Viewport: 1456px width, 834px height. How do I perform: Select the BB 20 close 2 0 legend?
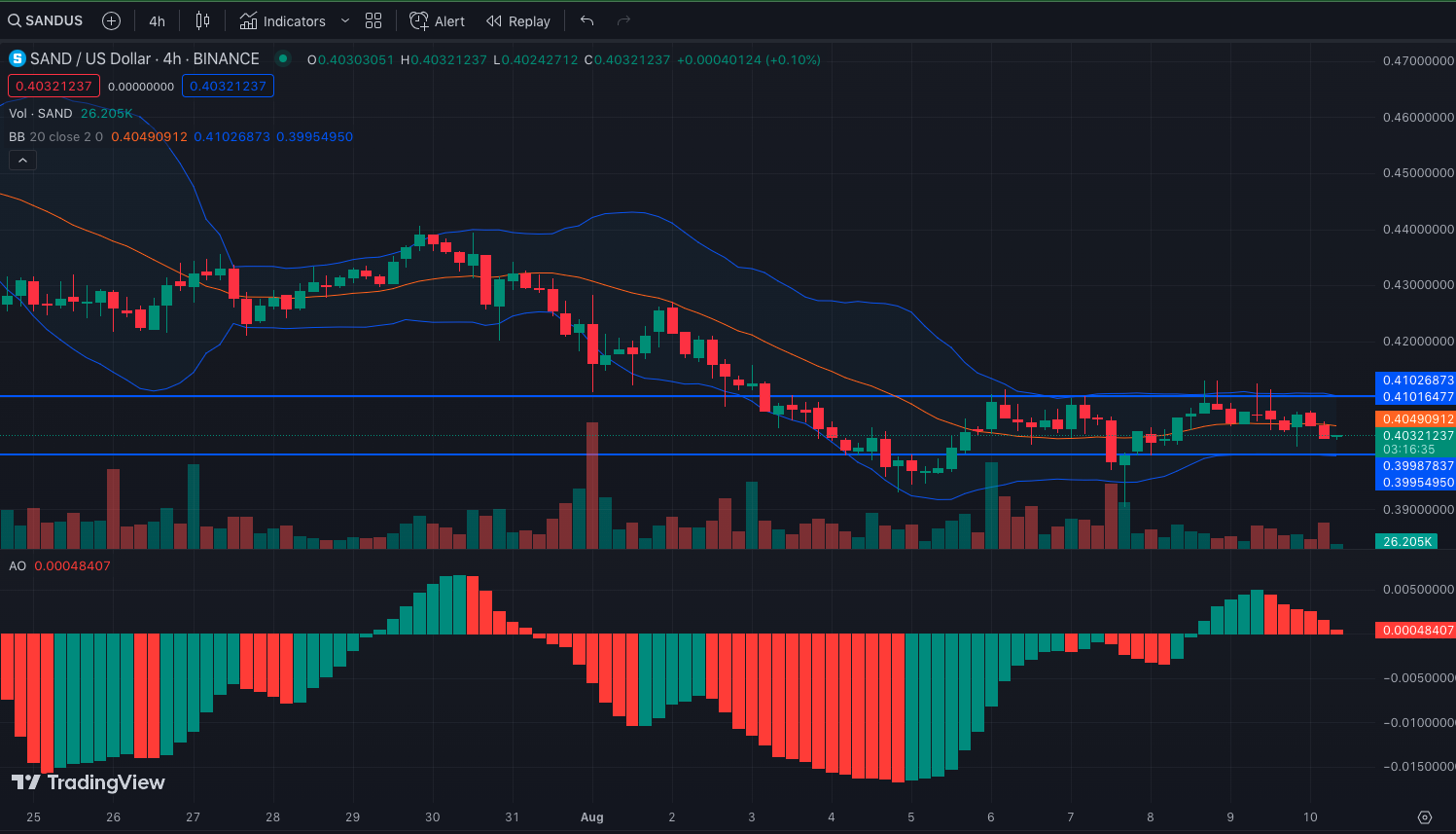pyautogui.click(x=56, y=136)
